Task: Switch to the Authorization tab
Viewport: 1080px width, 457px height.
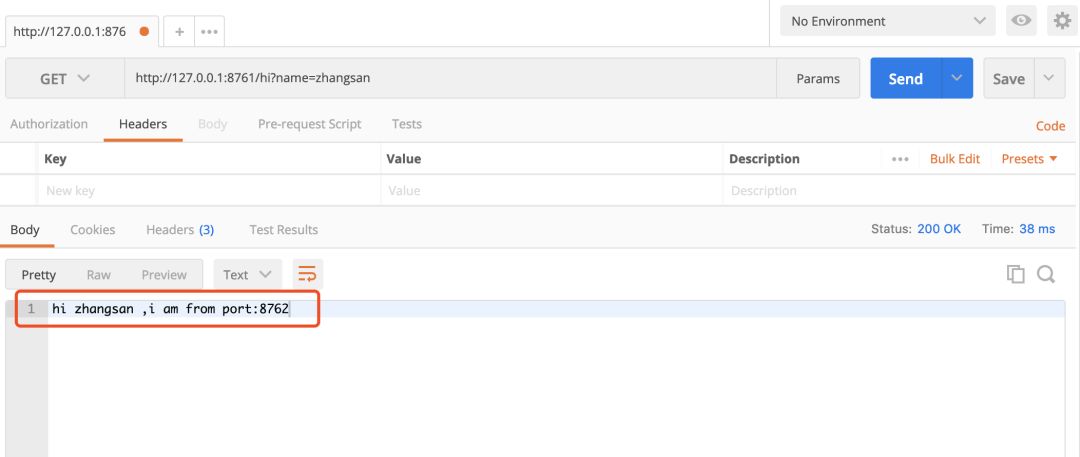Action: (x=49, y=124)
